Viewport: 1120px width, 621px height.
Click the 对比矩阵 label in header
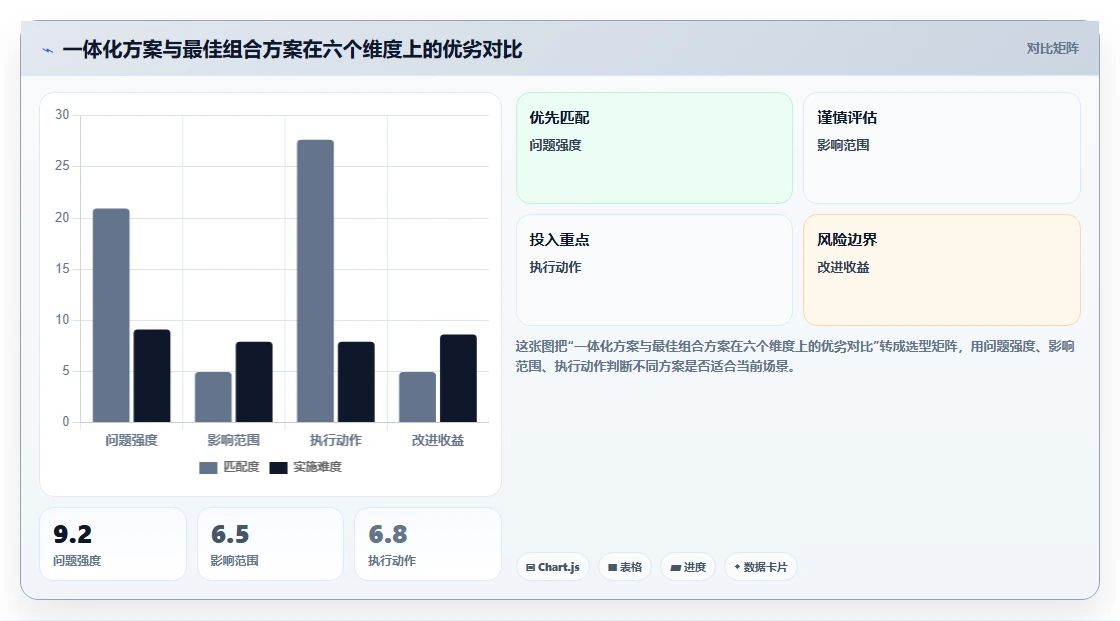(x=1052, y=49)
